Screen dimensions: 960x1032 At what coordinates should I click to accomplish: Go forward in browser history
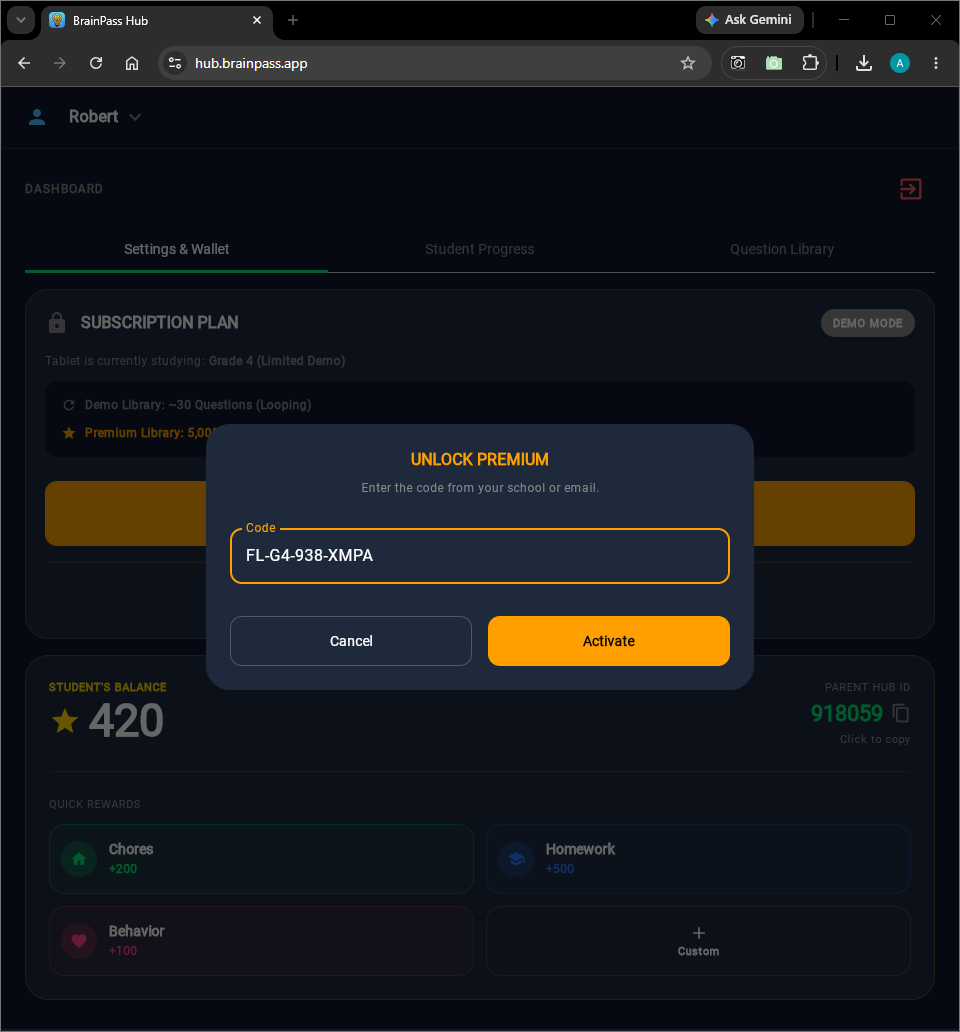[60, 63]
